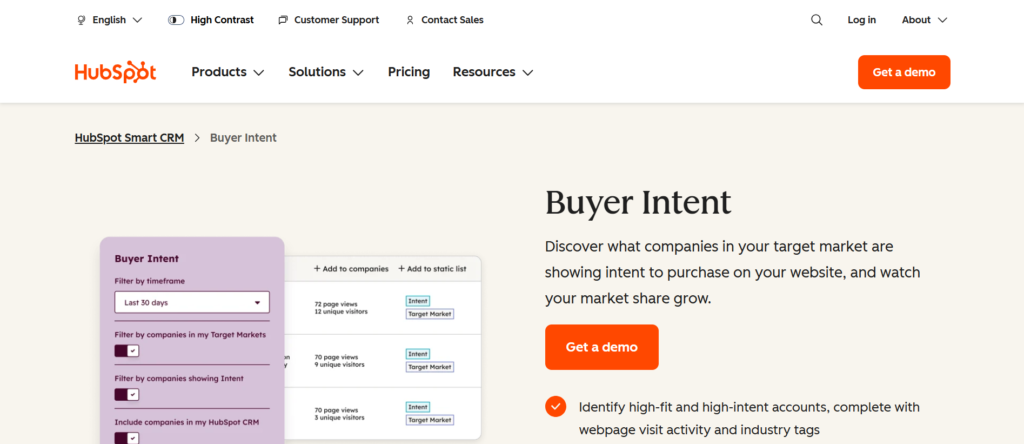Click the header Get a demo button
This screenshot has width=1024, height=444.
[904, 72]
